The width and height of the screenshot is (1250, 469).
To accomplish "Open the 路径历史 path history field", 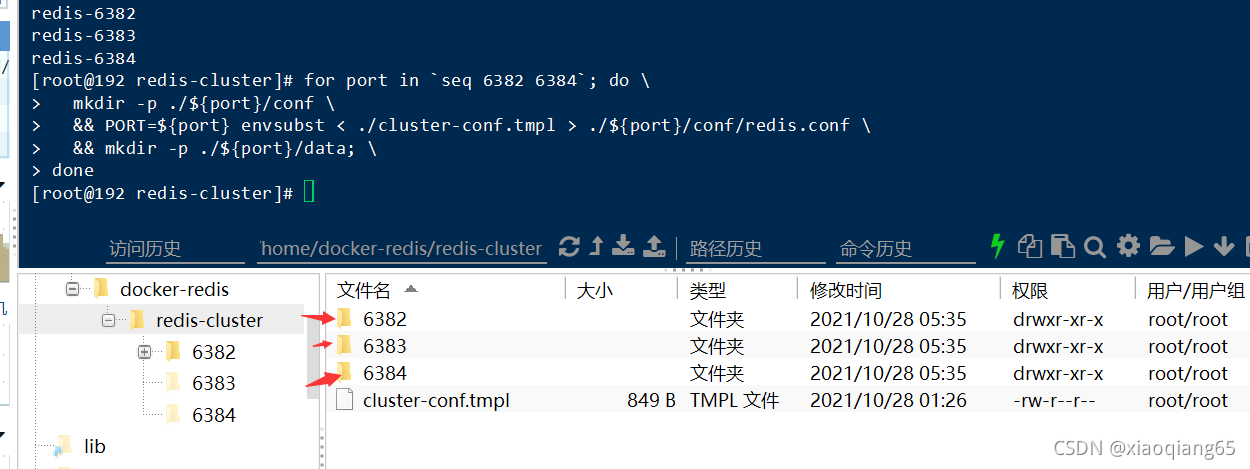I will (x=752, y=249).
